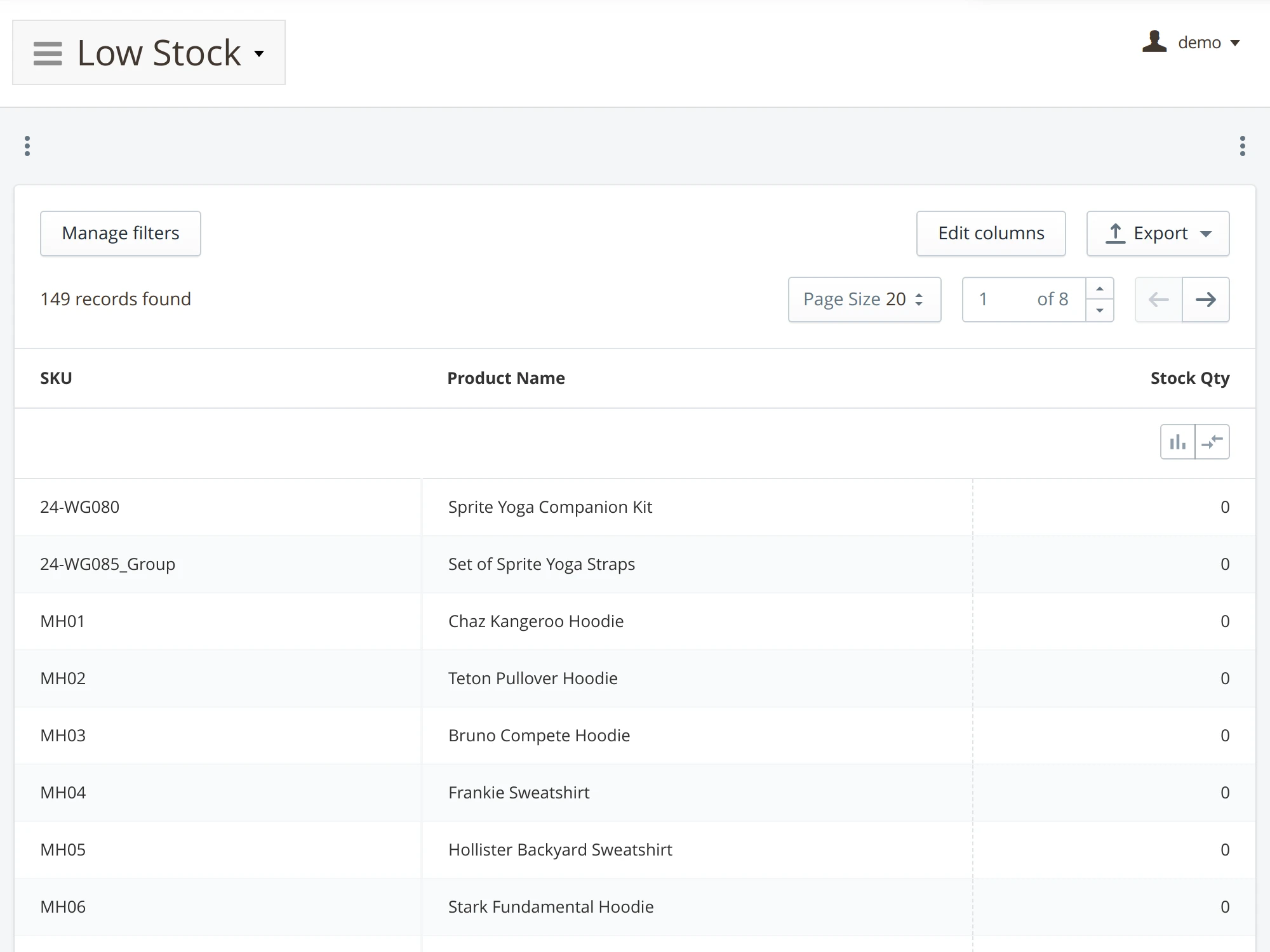1270x952 pixels.
Task: Open the hamburger navigation menu
Action: (47, 54)
